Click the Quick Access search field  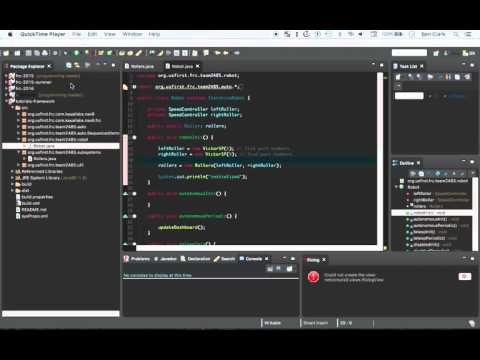pyautogui.click(x=409, y=53)
